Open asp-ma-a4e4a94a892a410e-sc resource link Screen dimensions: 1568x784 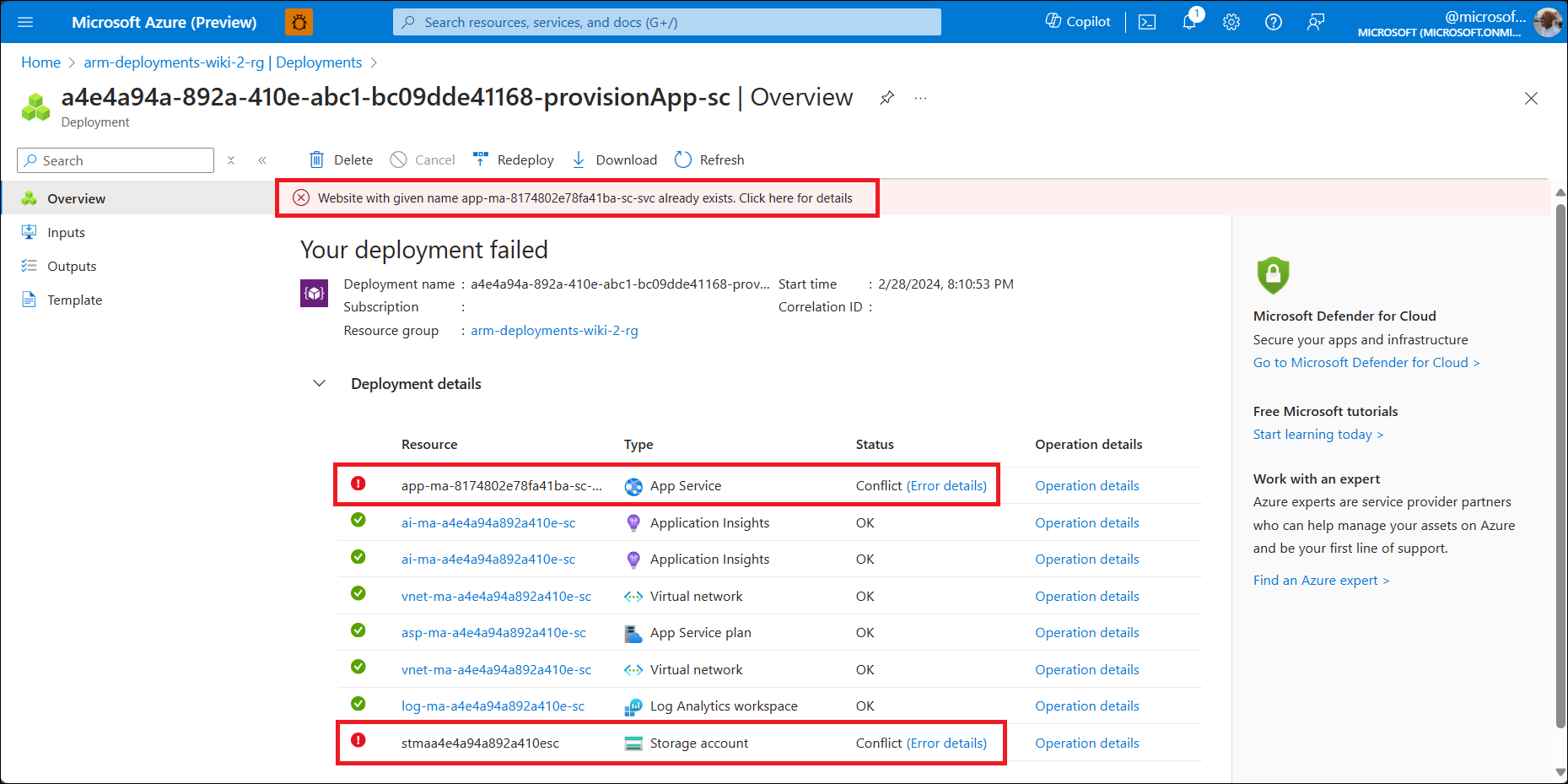click(493, 633)
